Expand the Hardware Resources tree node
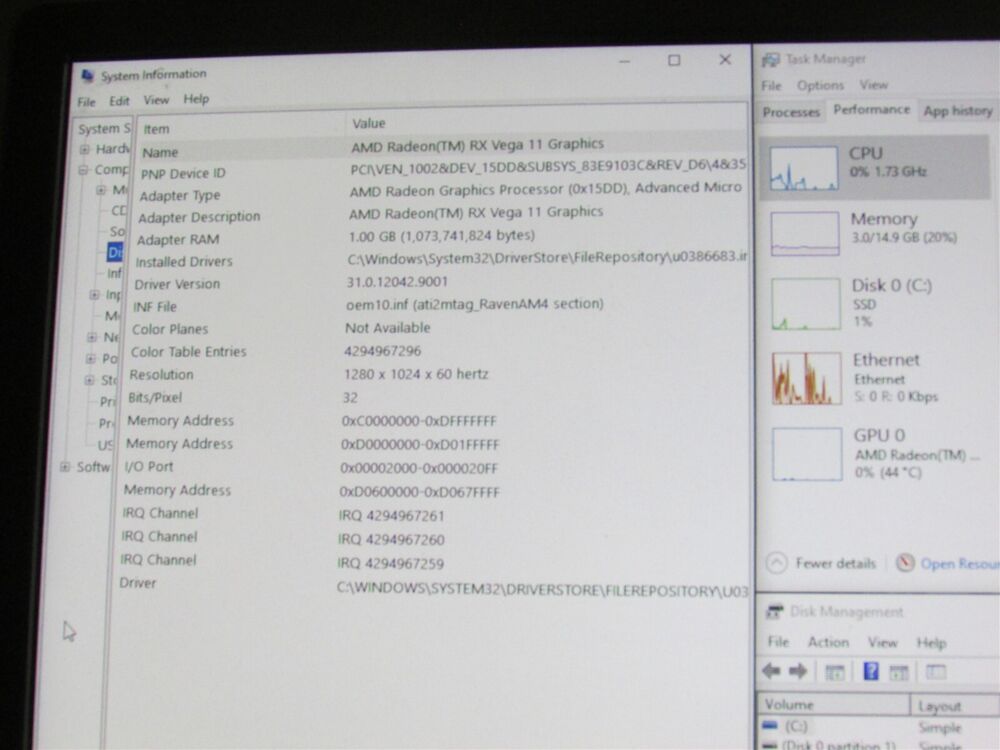Image resolution: width=1000 pixels, height=750 pixels. [85, 149]
